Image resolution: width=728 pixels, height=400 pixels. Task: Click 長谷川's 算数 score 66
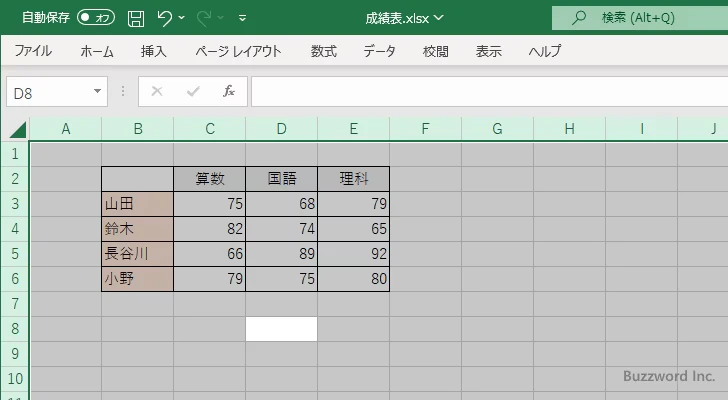coord(210,254)
